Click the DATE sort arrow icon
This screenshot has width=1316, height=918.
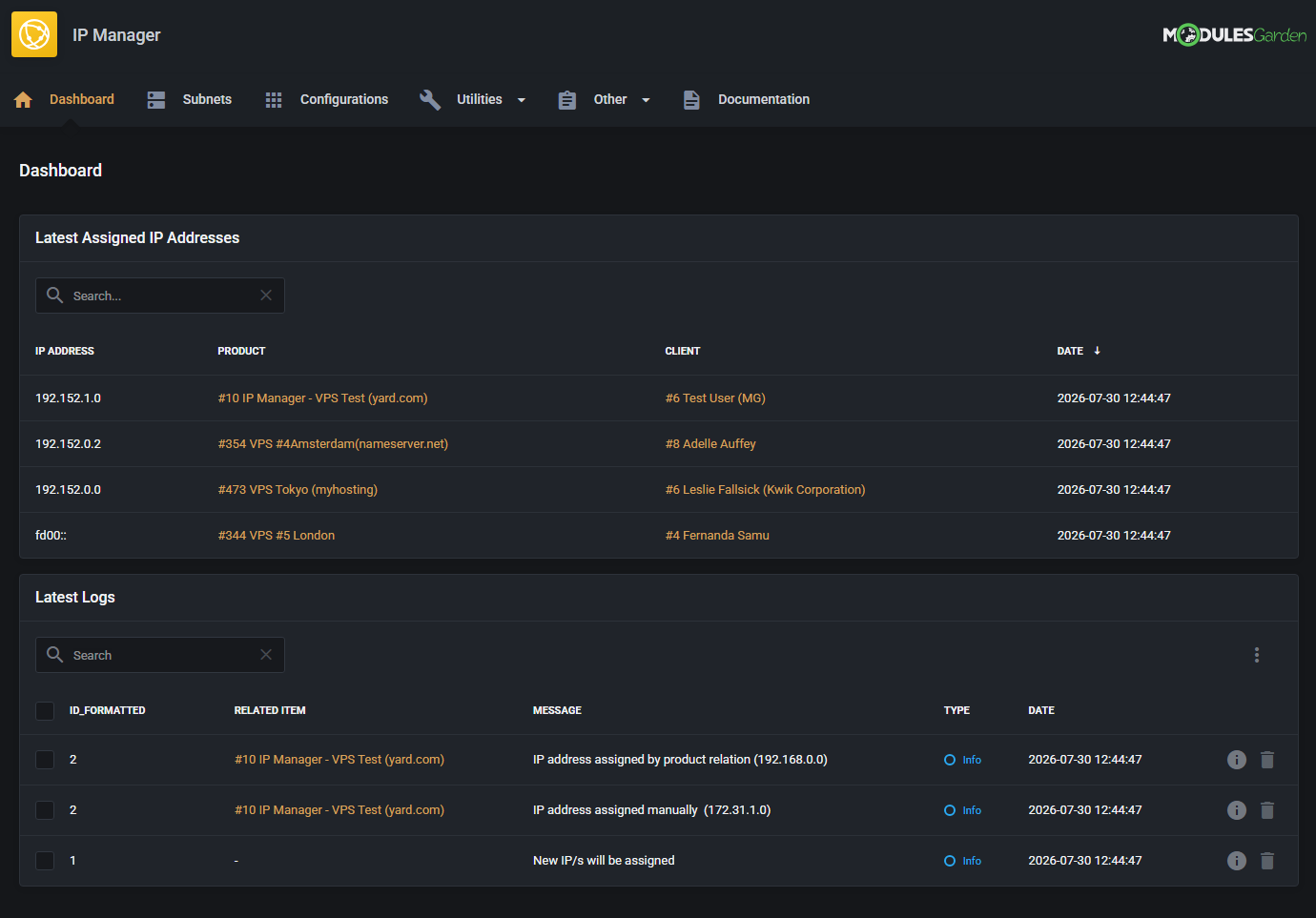(x=1098, y=351)
